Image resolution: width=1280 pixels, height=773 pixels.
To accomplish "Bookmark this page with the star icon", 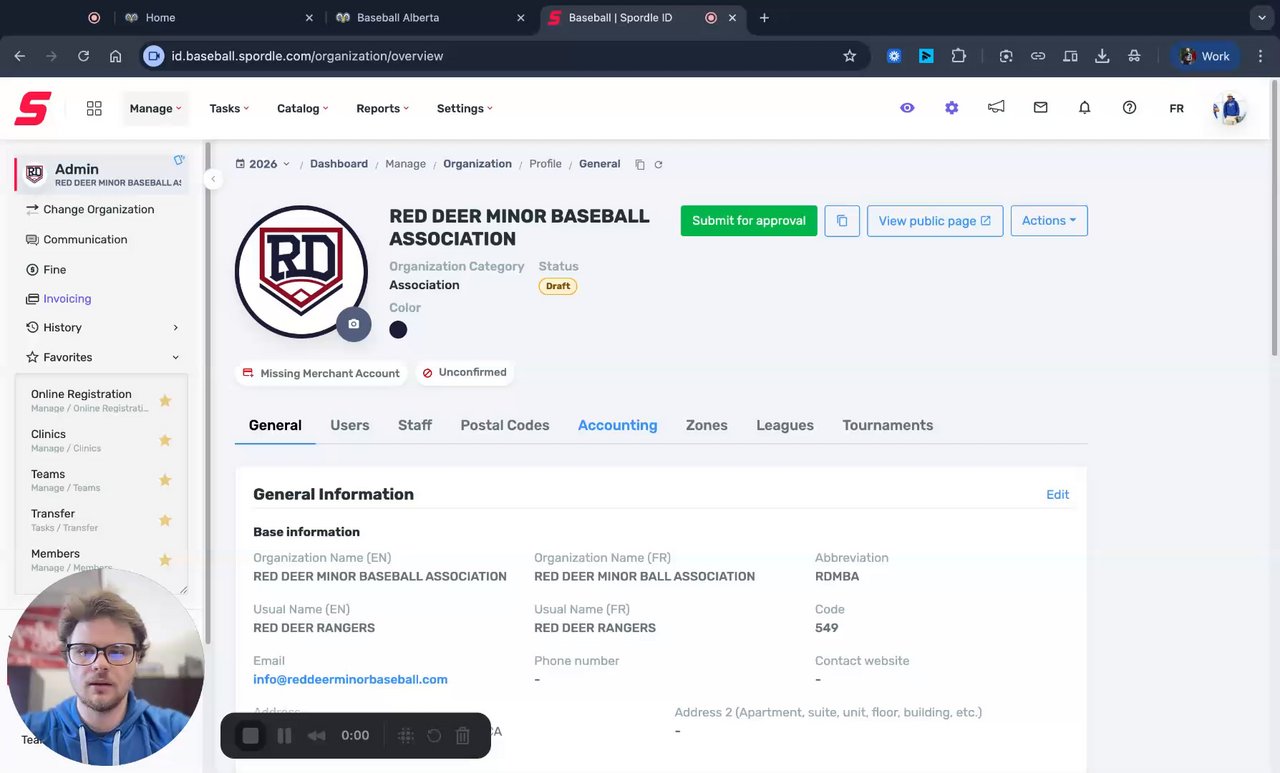I will pyautogui.click(x=850, y=56).
